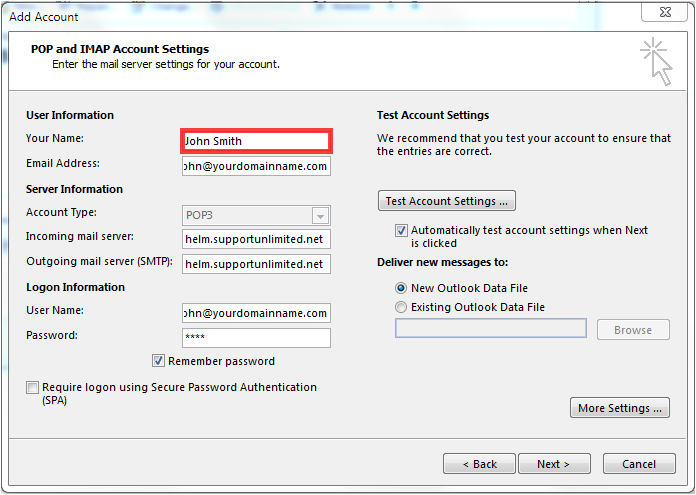Close the Add Account dialog
The image size is (696, 495).
pyautogui.click(x=665, y=12)
